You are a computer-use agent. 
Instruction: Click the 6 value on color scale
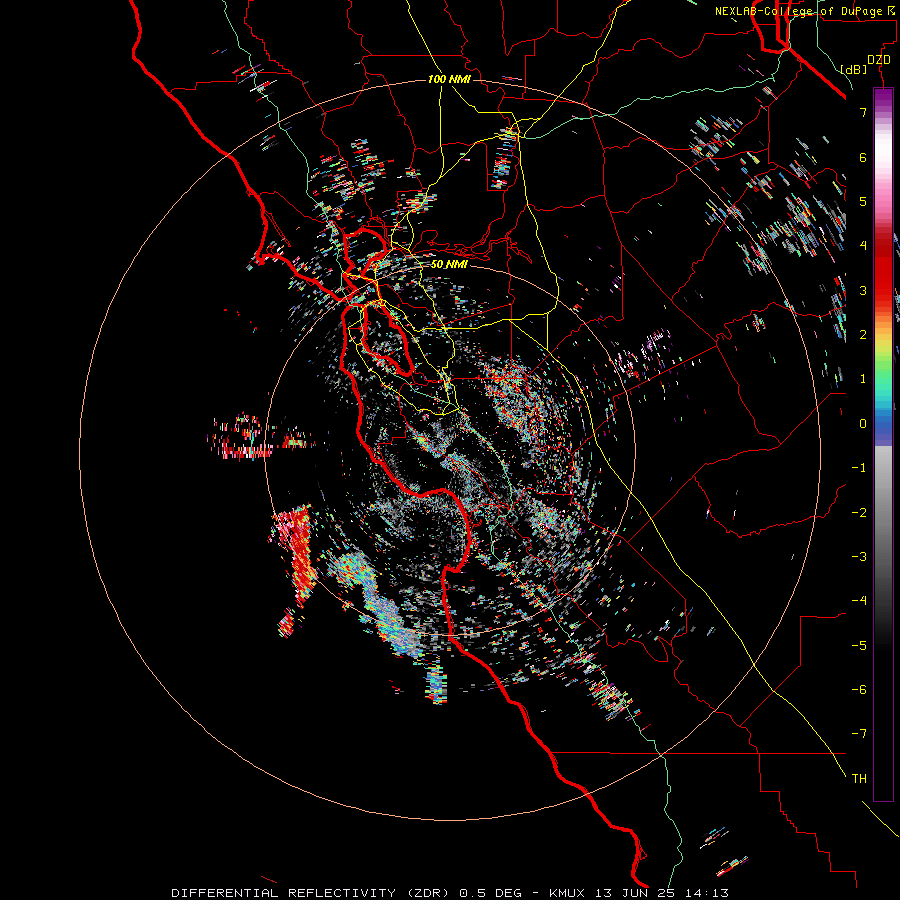coord(863,157)
